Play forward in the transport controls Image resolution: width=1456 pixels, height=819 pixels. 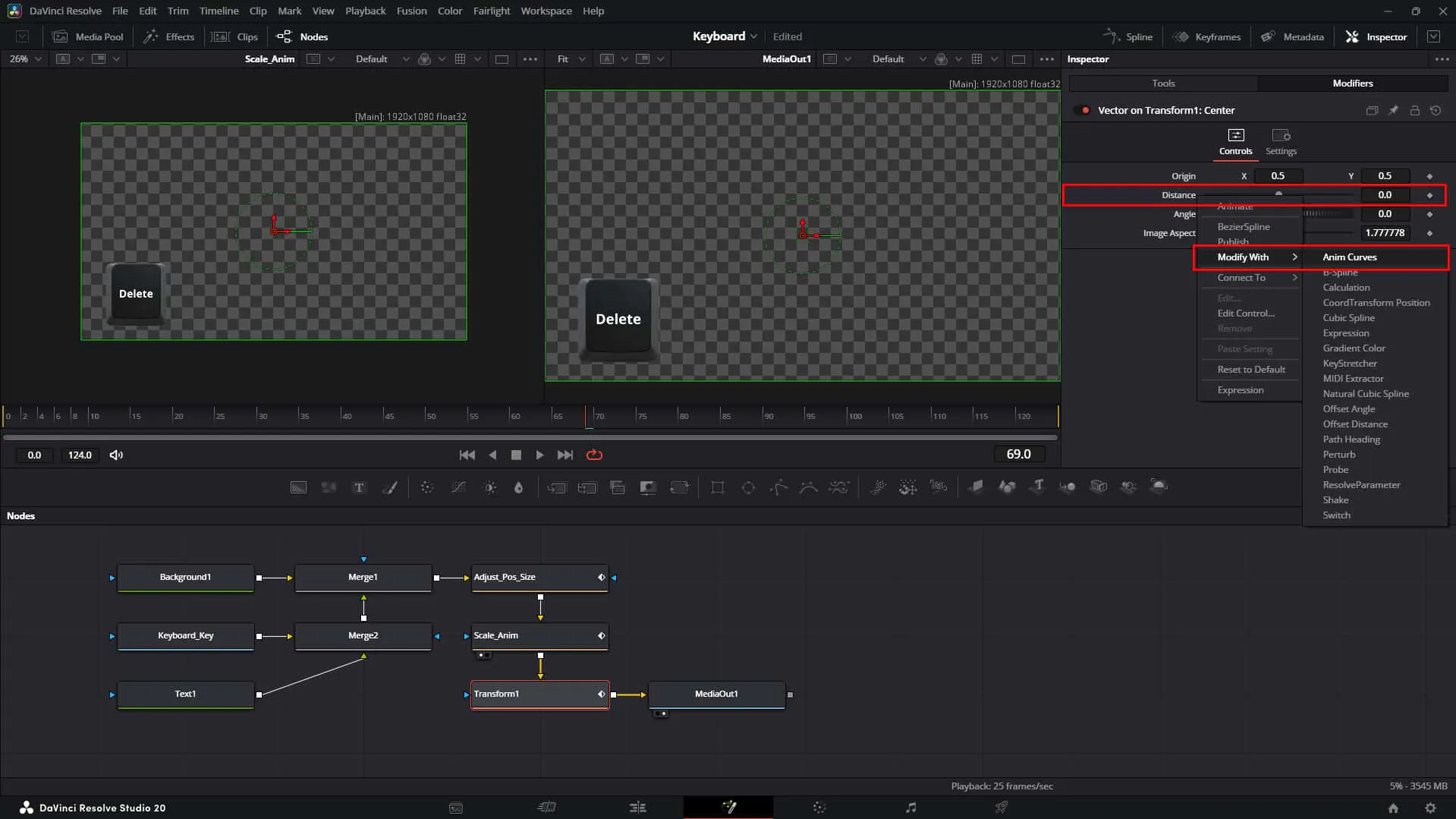[x=539, y=455]
